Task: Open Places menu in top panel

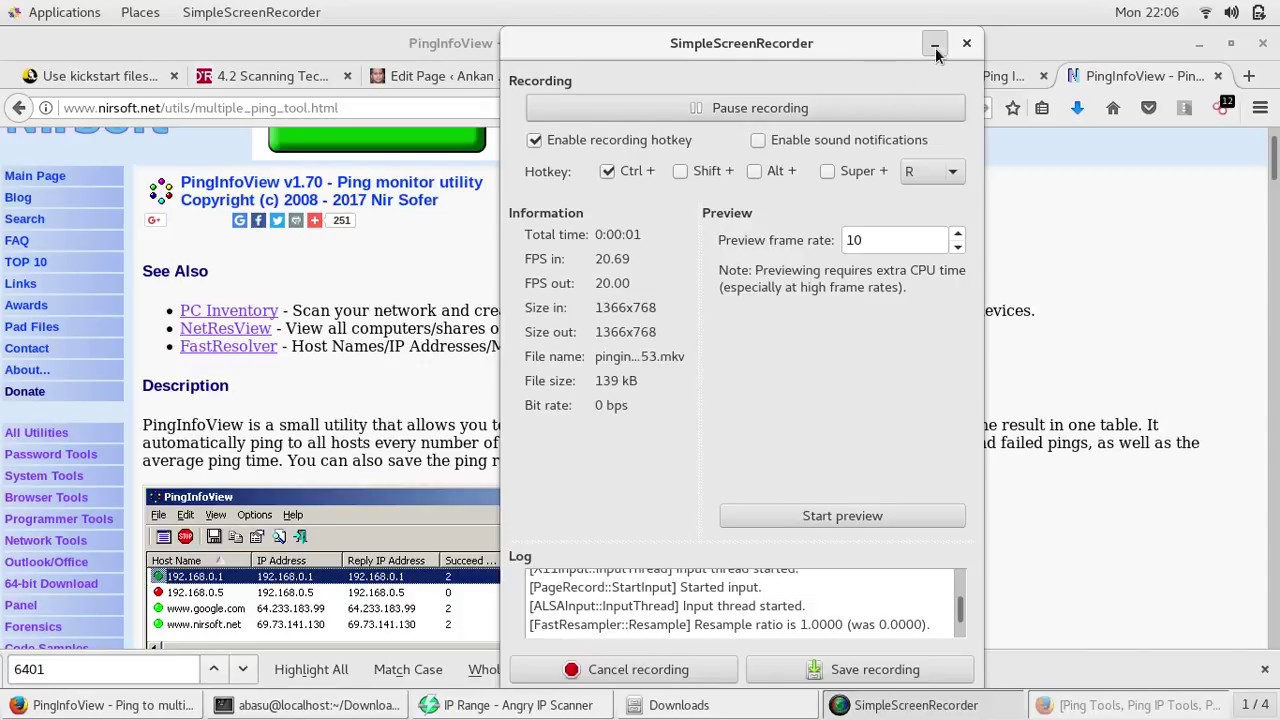Action: point(140,12)
